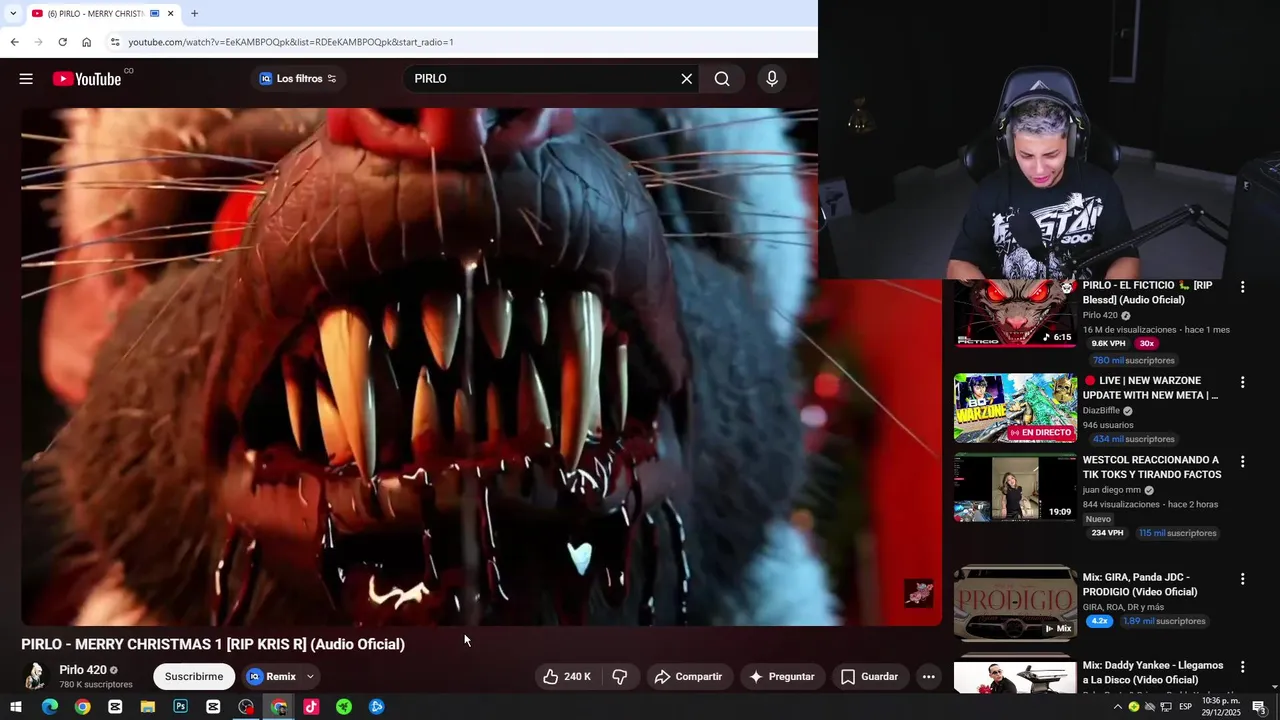The width and height of the screenshot is (1280, 720).
Task: Close the PIRLO browser tab
Action: coord(170,13)
